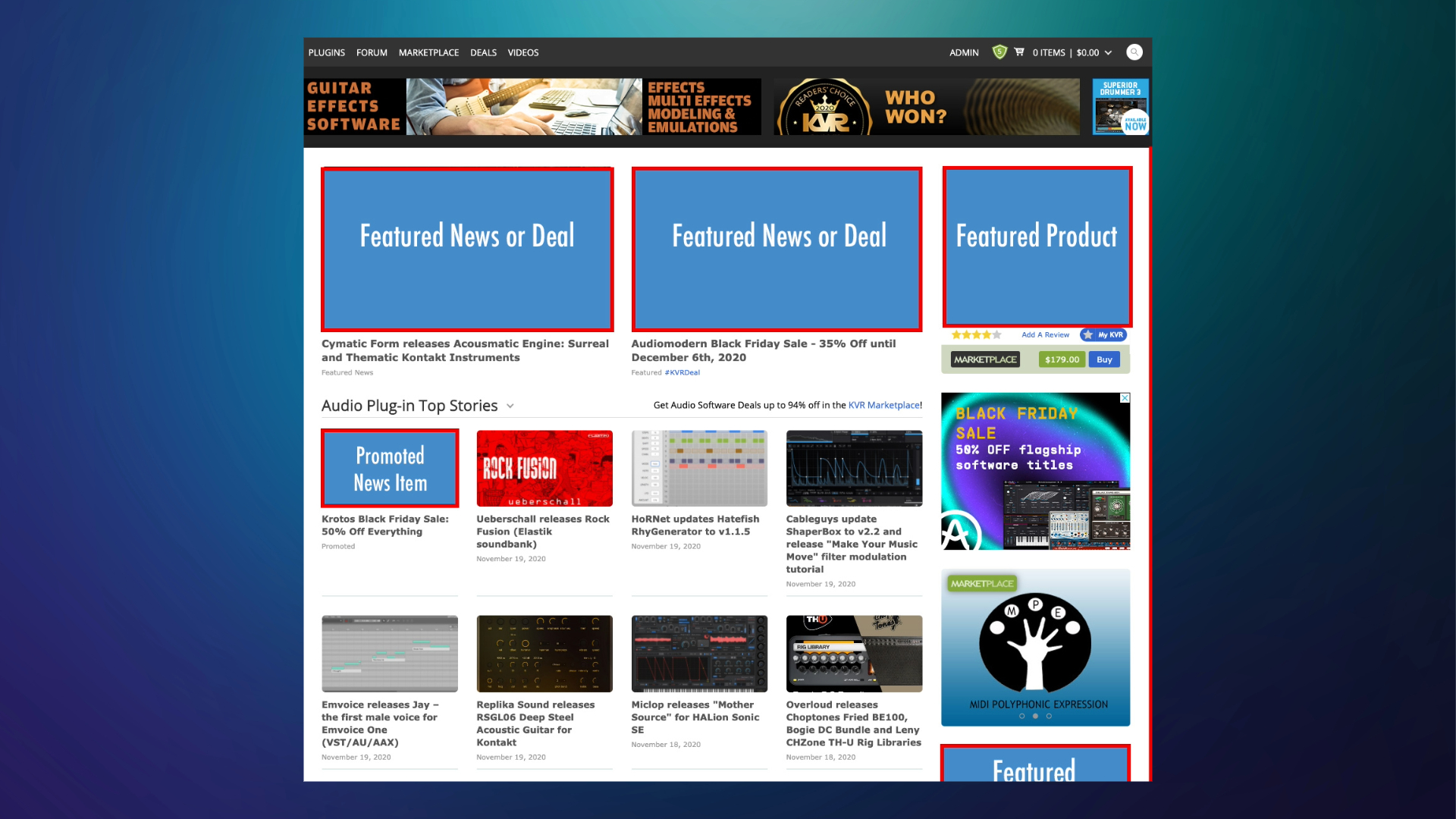Follow the KVR Marketplace link
The image size is (1456, 819).
click(x=884, y=405)
